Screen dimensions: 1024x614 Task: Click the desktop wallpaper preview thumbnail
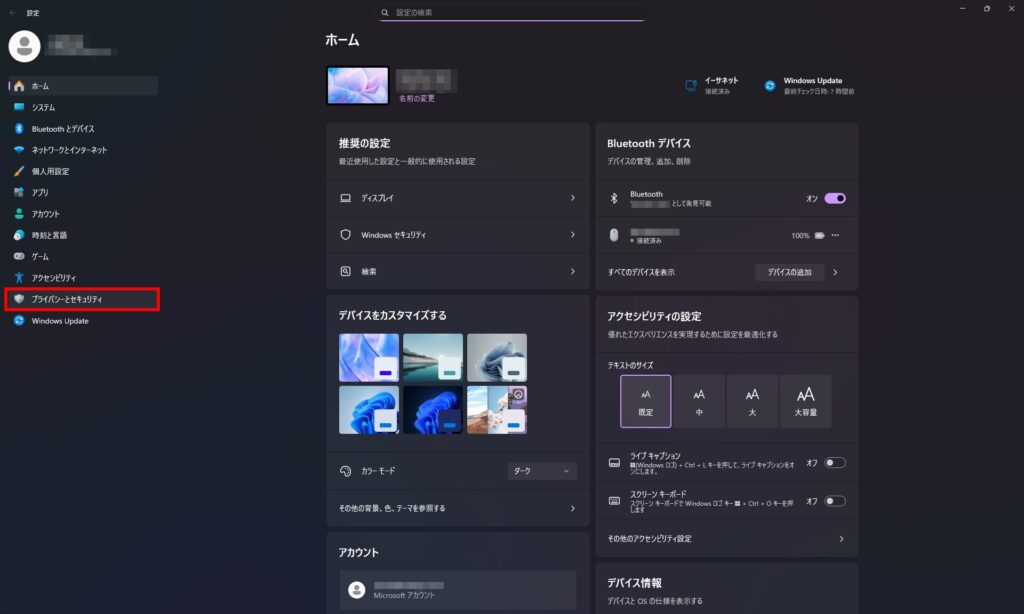[x=358, y=86]
